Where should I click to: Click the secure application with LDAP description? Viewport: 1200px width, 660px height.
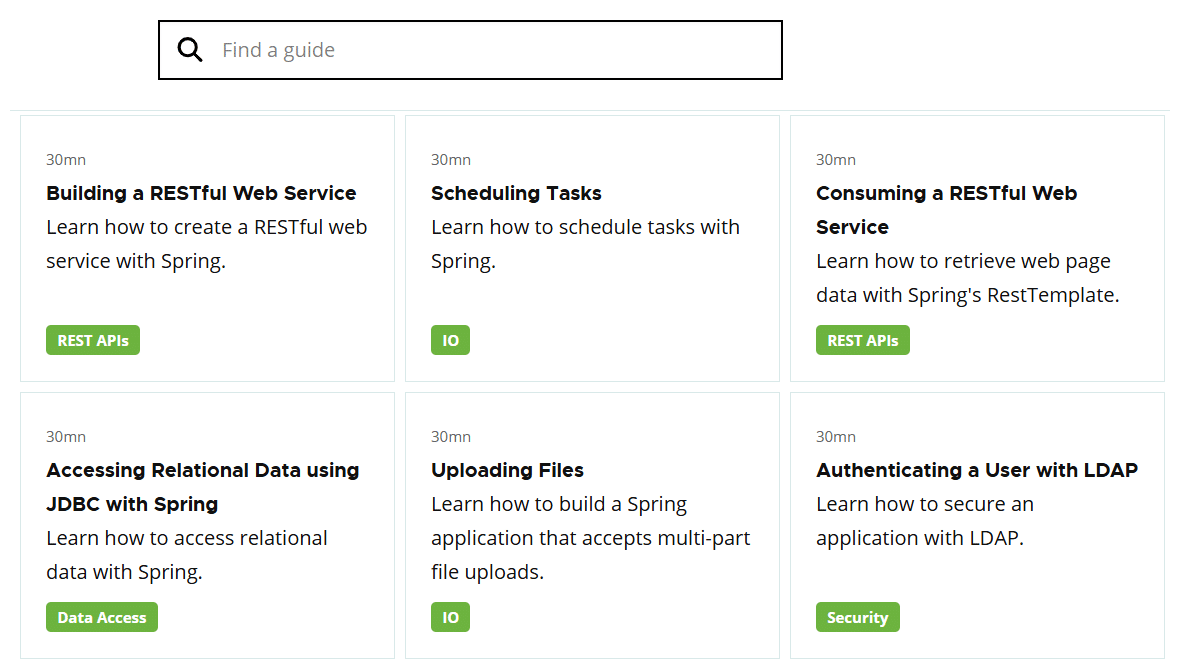point(924,521)
